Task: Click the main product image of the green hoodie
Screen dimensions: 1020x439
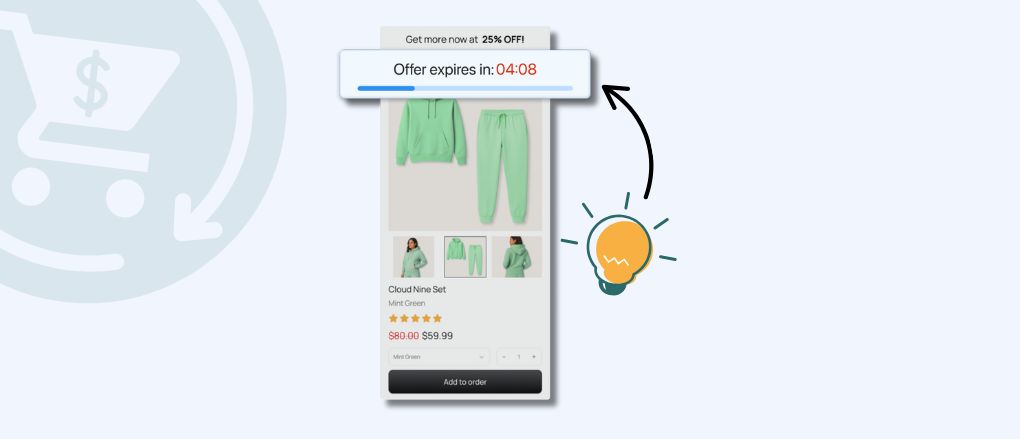Action: tap(465, 164)
